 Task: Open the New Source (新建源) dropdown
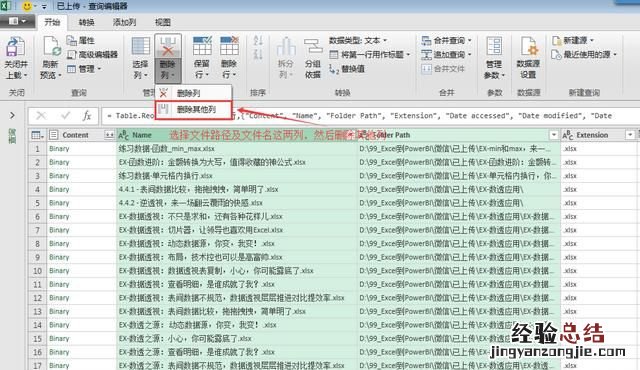click(572, 40)
